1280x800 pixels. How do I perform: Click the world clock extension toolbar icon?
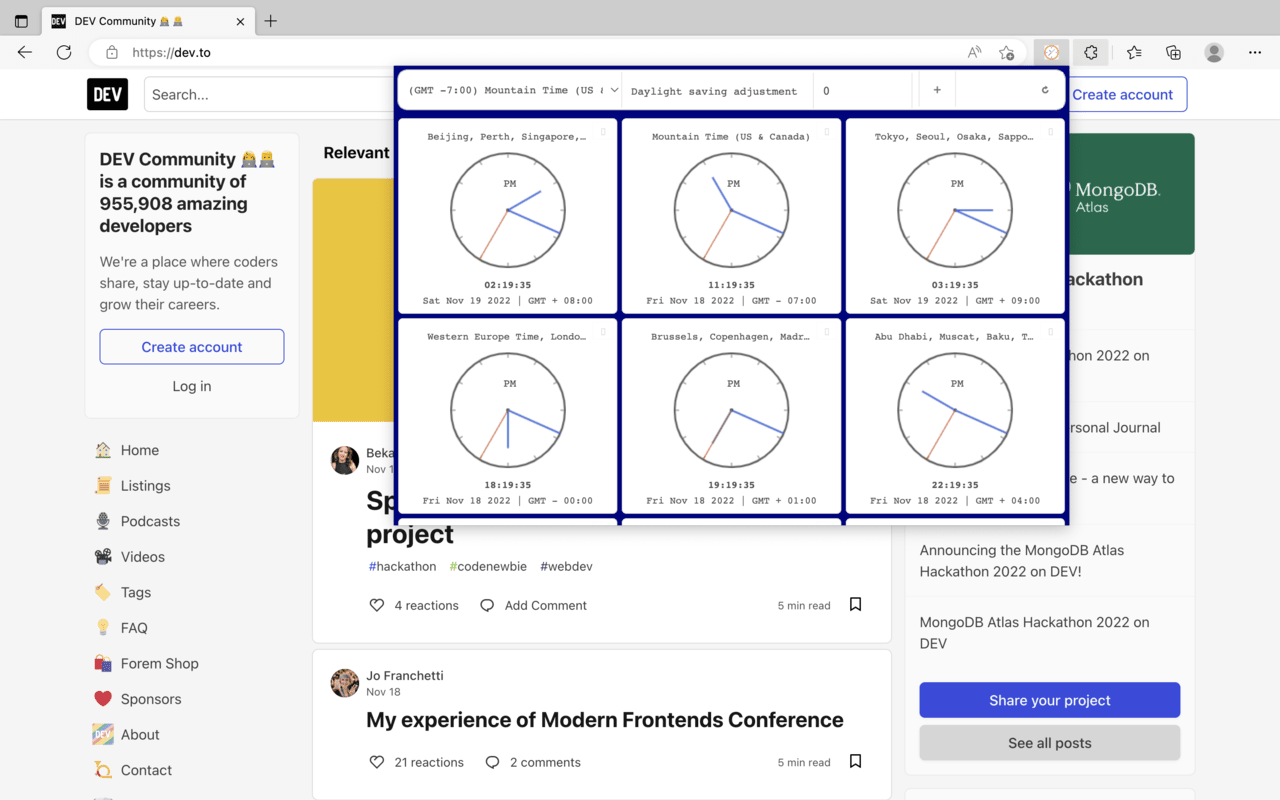(1051, 52)
